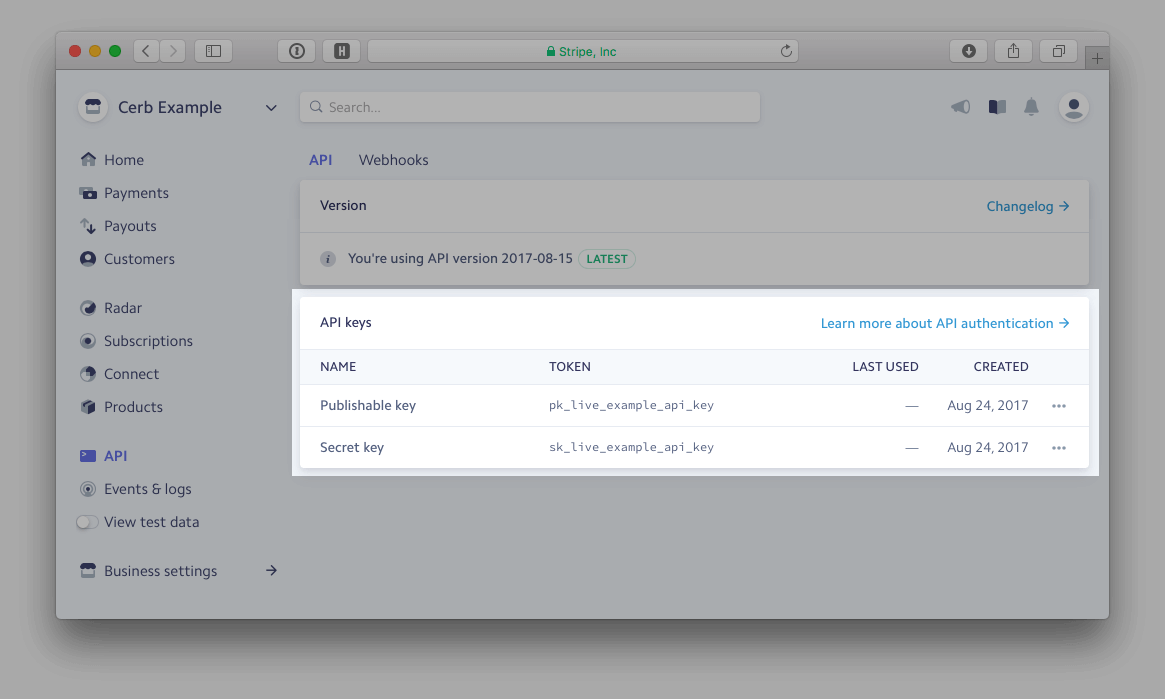
Task: Open Radar in the sidebar
Action: (x=123, y=308)
